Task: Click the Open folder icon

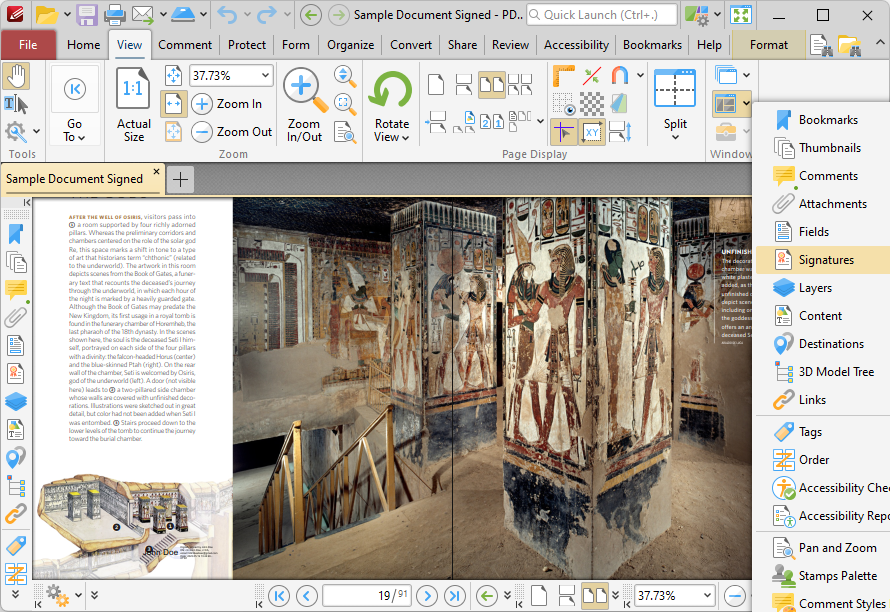Action: 47,15
